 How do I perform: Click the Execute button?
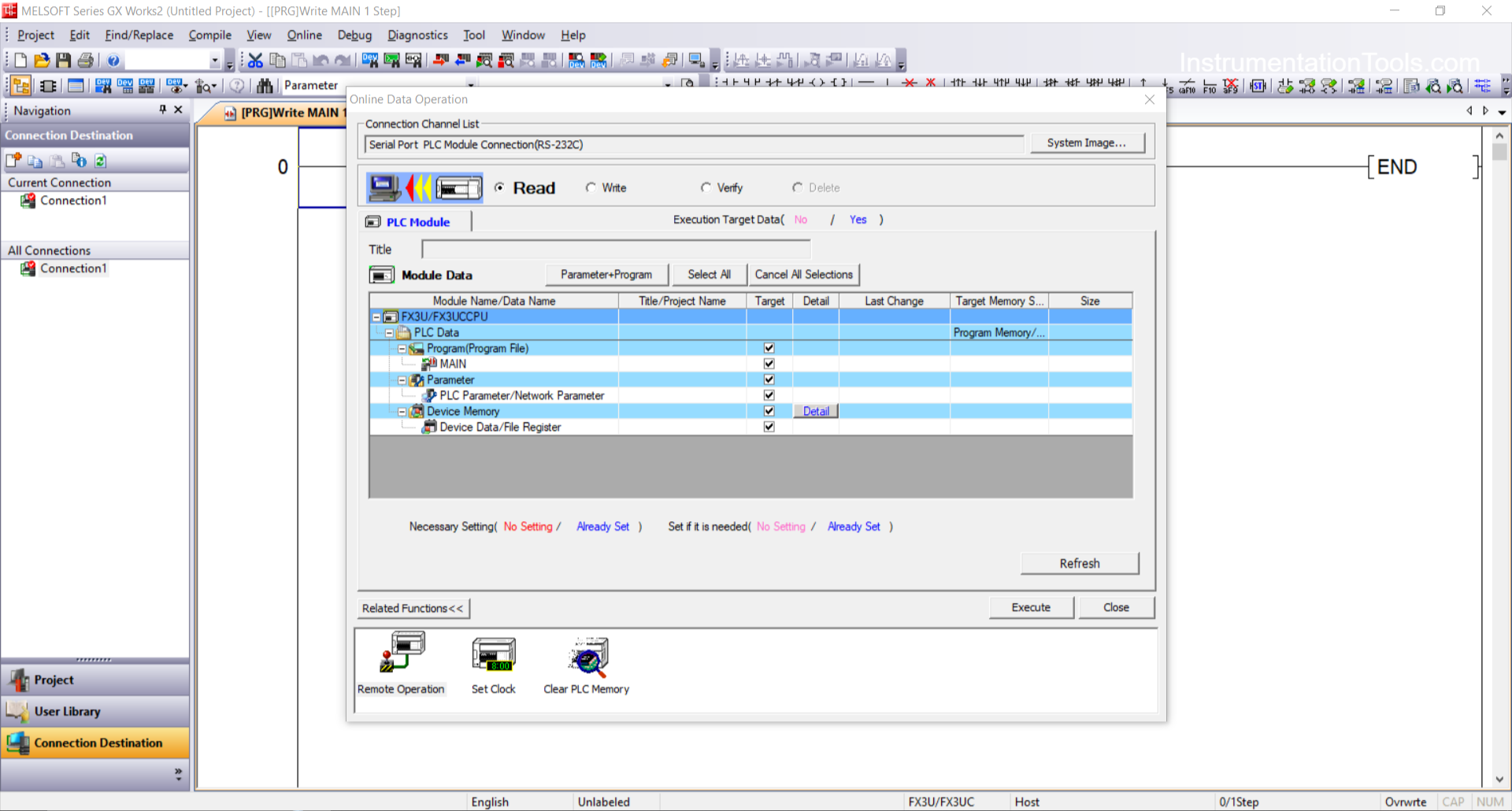(1032, 607)
